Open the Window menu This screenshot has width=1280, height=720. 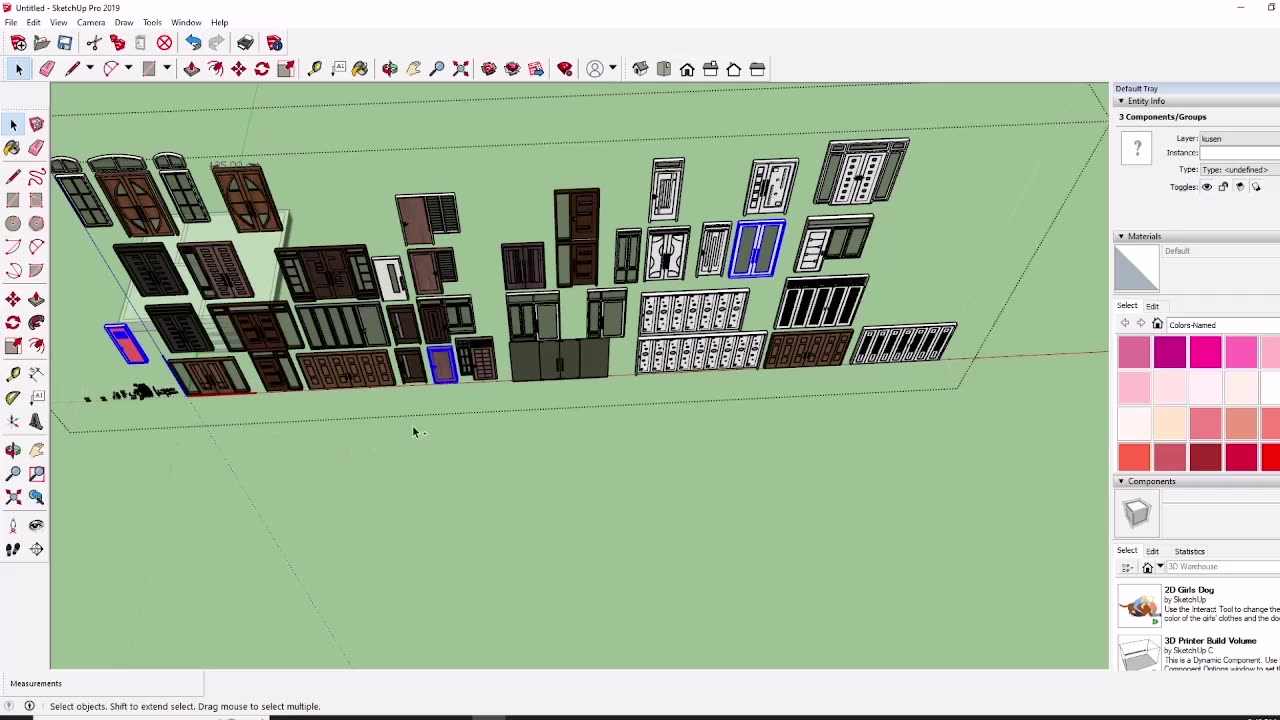[x=186, y=22]
